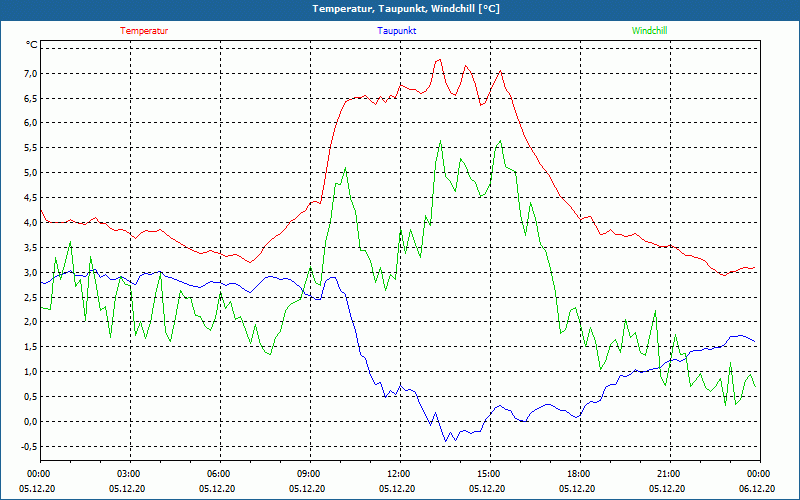Click the '05.12.20' date beneath '15:00'

pyautogui.click(x=487, y=488)
